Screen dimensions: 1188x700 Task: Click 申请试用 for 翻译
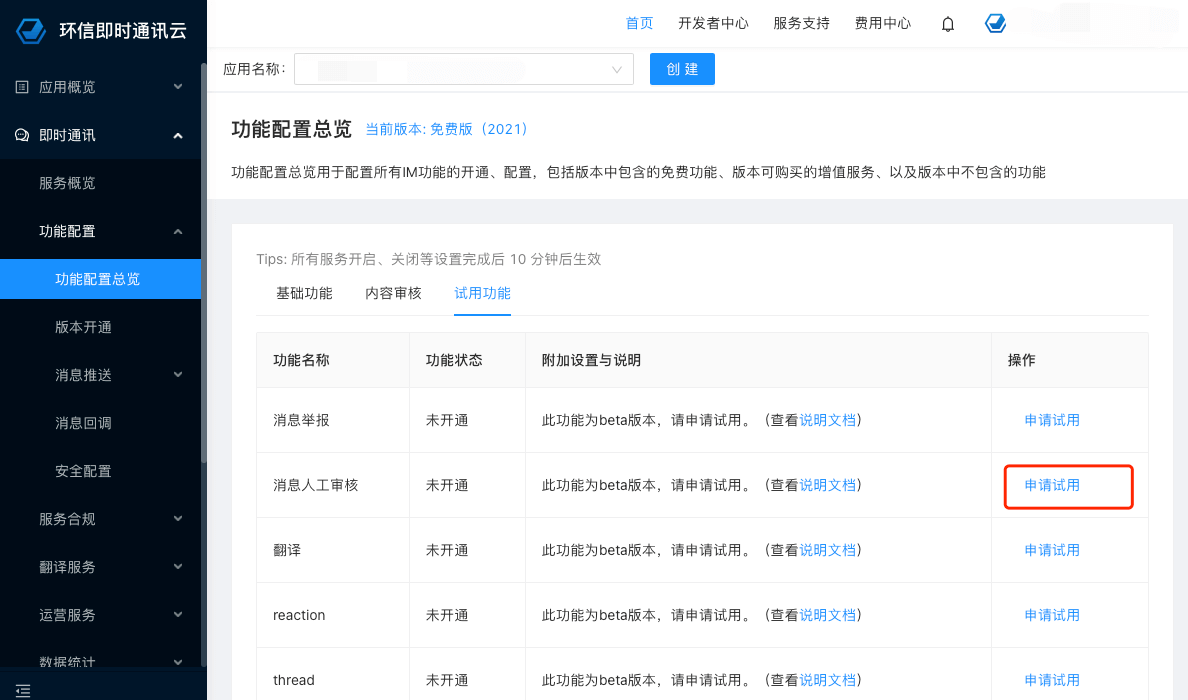point(1052,551)
